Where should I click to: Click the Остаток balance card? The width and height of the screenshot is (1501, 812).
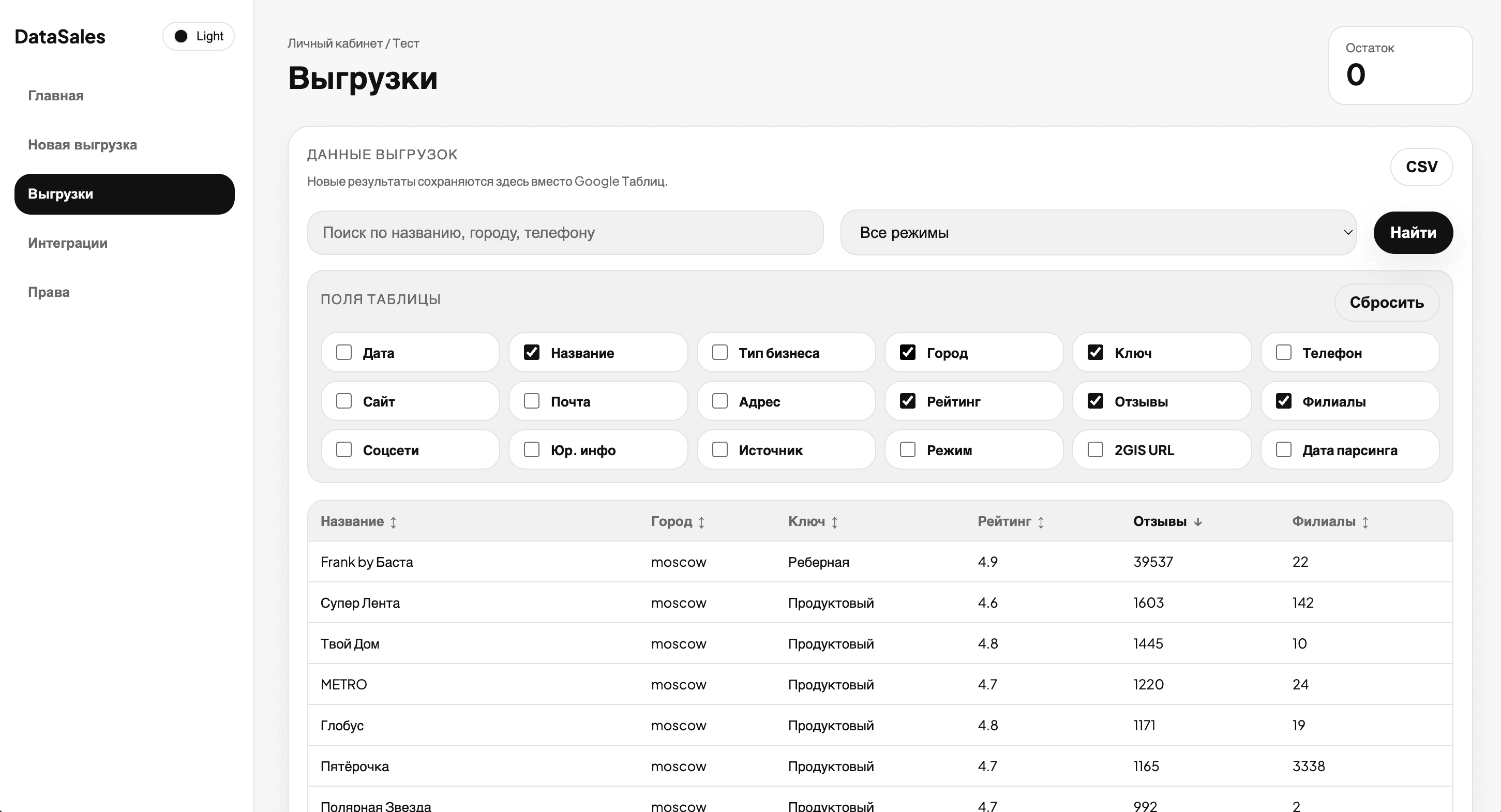[1400, 65]
